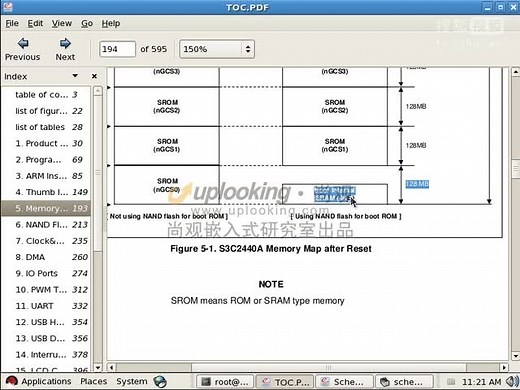
Task: Click index scrollbar up arrow
Action: 98,91
